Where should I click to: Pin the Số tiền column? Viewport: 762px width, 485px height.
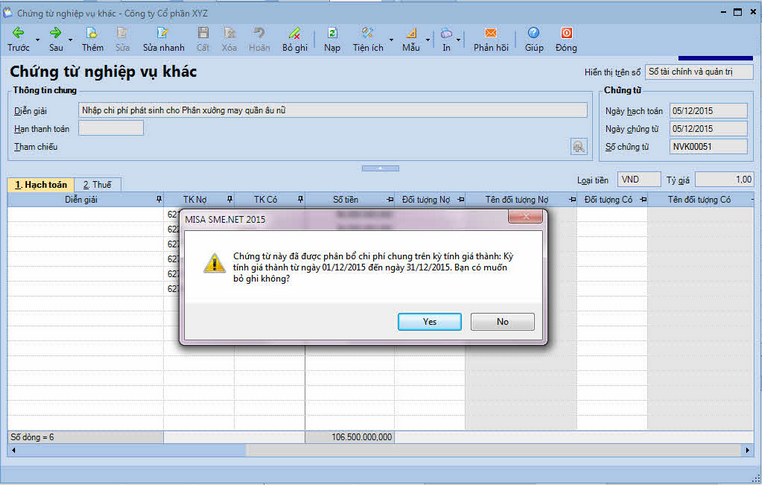click(x=390, y=199)
